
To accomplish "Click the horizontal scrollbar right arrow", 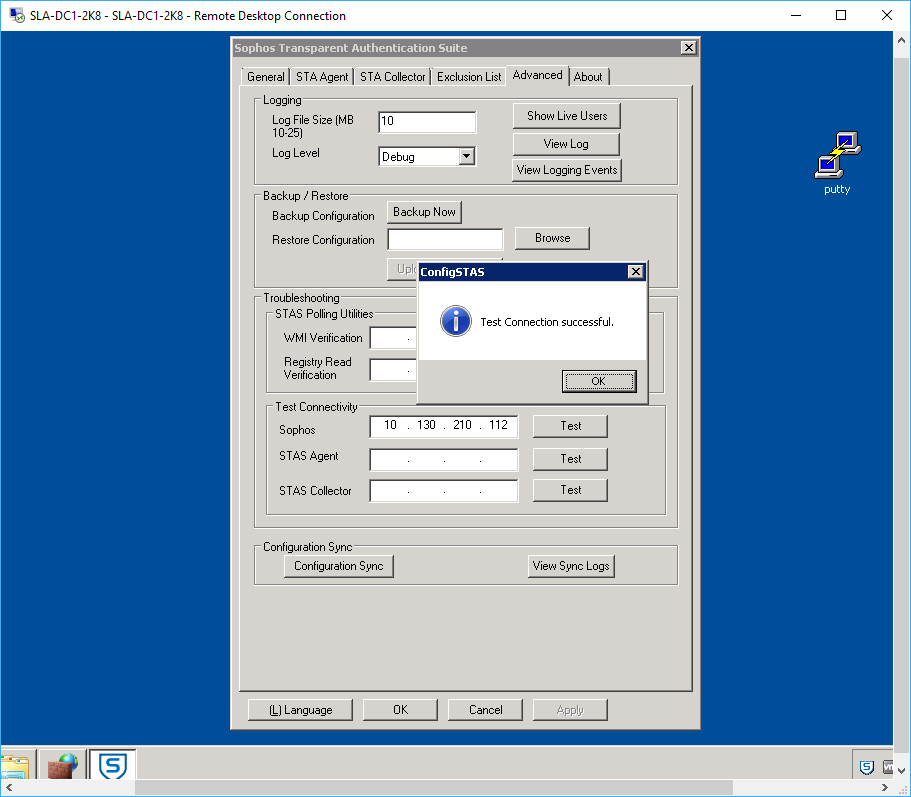I will (885, 788).
